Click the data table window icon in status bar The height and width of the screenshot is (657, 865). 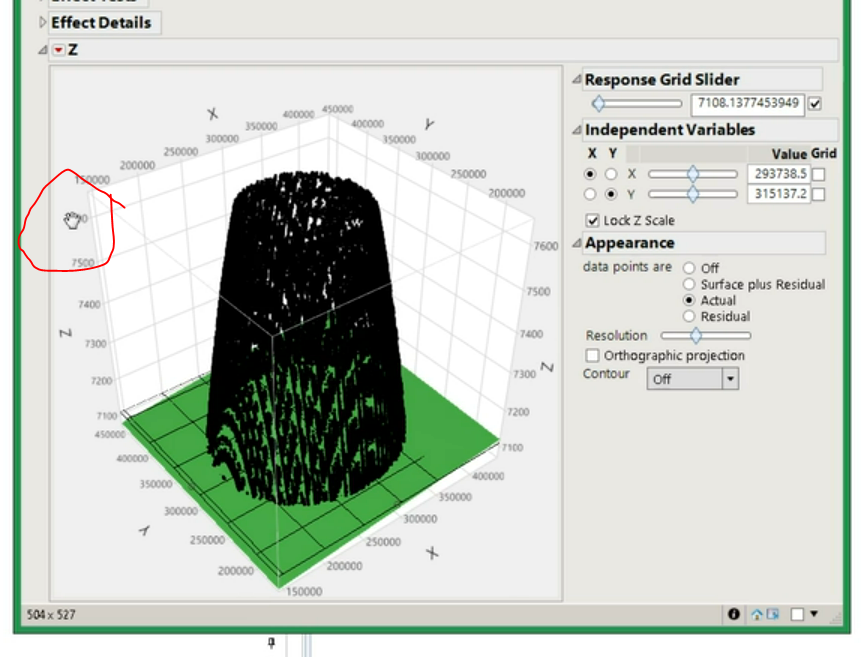click(772, 614)
